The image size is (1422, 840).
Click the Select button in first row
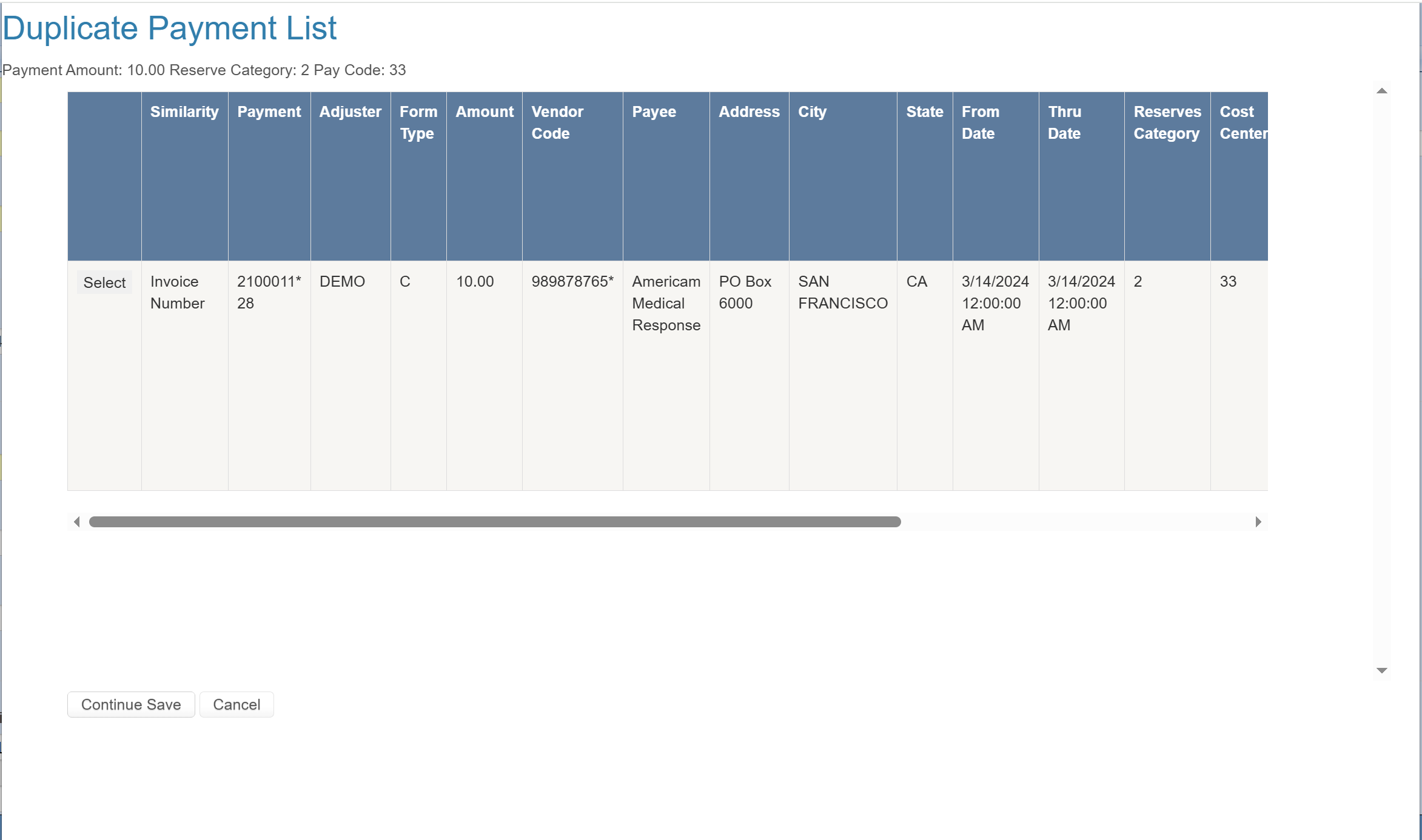tap(104, 282)
